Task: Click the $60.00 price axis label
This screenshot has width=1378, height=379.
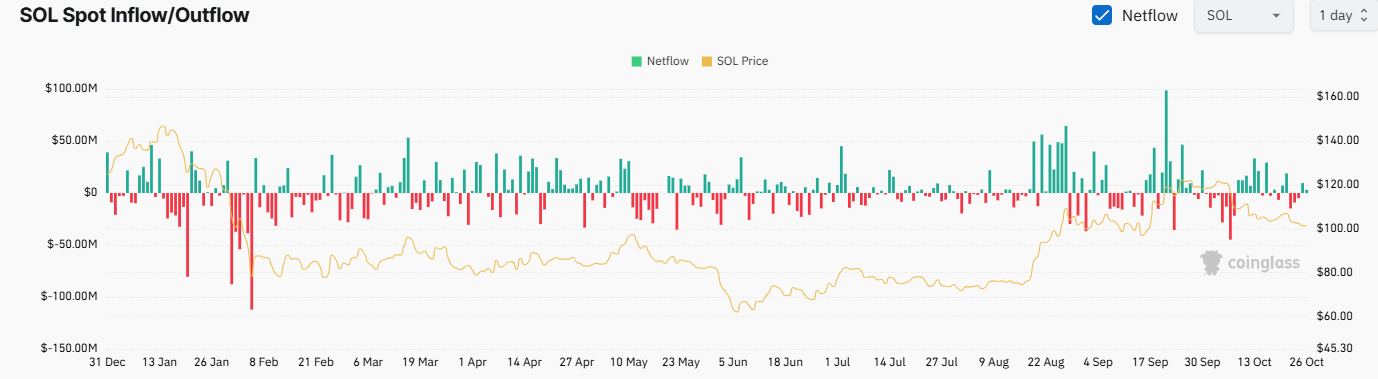Action: (1335, 317)
